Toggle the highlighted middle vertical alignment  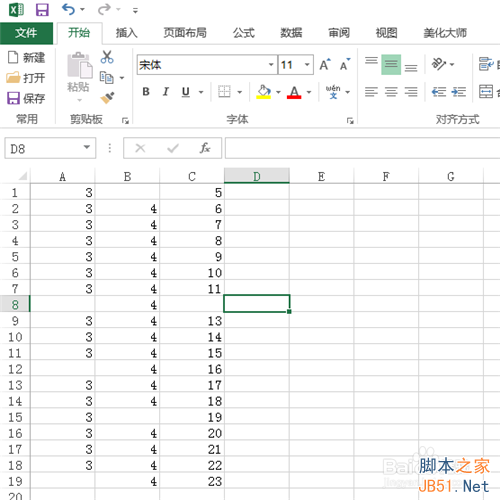coord(391,64)
